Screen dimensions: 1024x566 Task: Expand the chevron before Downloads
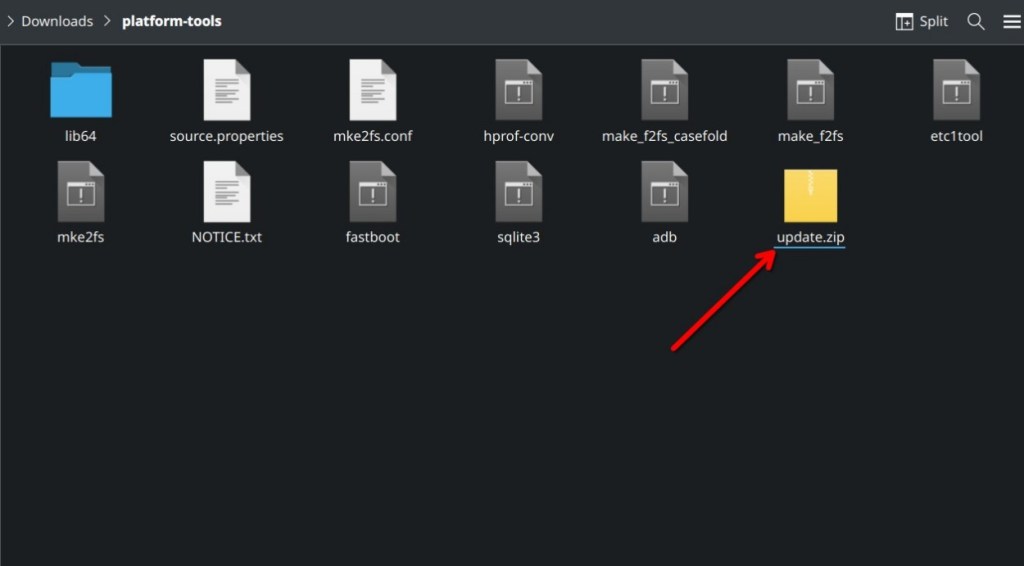pyautogui.click(x=10, y=22)
